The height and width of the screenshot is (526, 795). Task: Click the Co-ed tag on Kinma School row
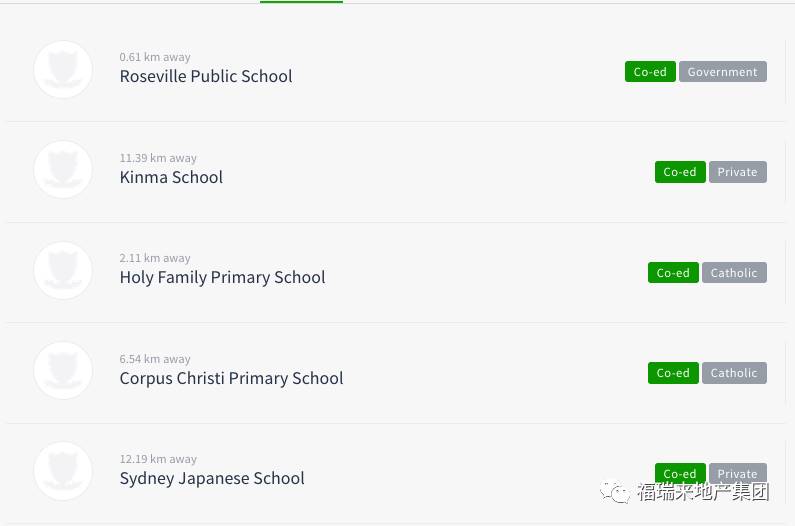pos(680,172)
